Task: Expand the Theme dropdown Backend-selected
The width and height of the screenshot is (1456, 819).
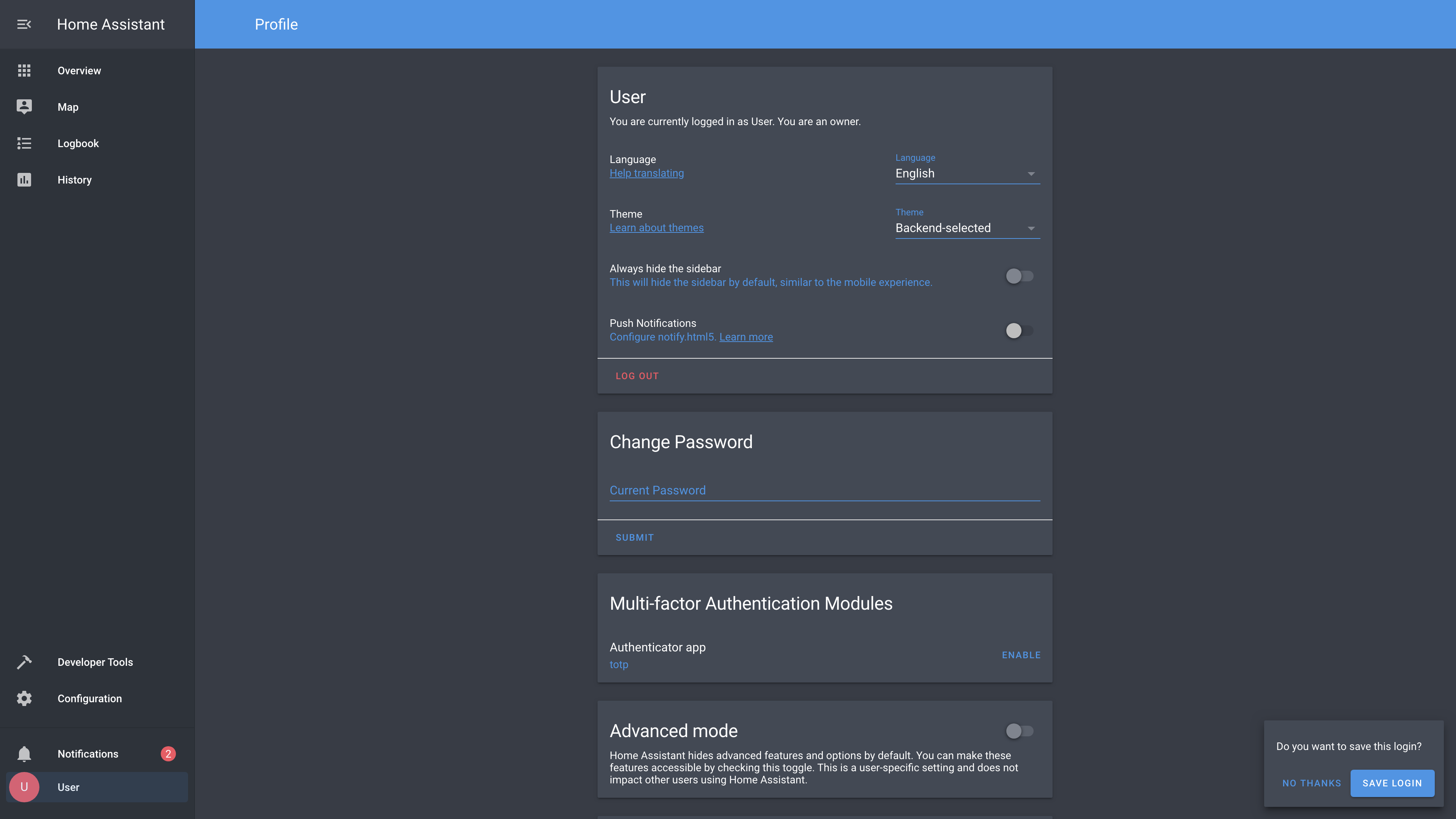Action: [966, 228]
